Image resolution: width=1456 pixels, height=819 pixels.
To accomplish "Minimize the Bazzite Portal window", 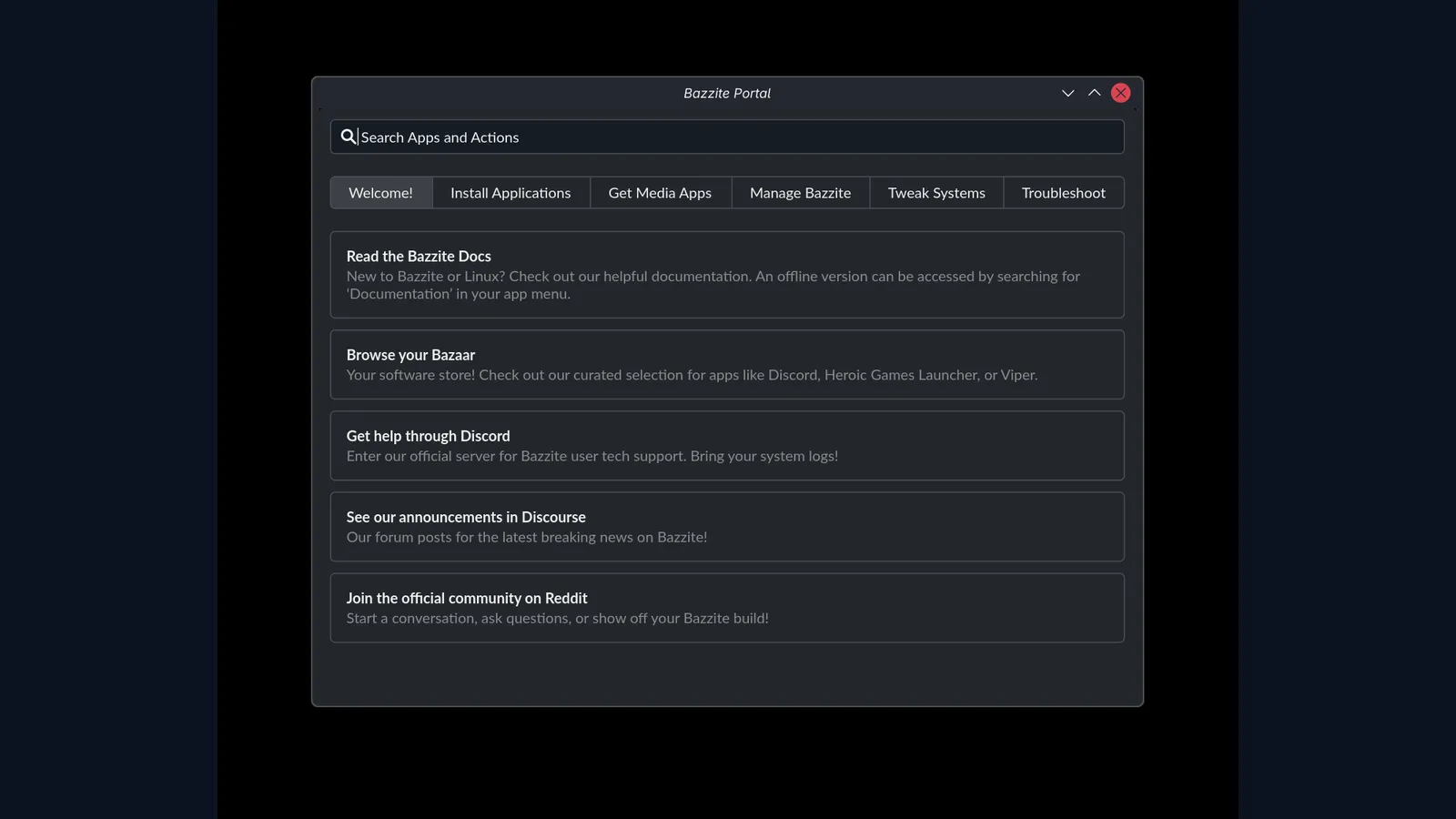I will 1067,93.
